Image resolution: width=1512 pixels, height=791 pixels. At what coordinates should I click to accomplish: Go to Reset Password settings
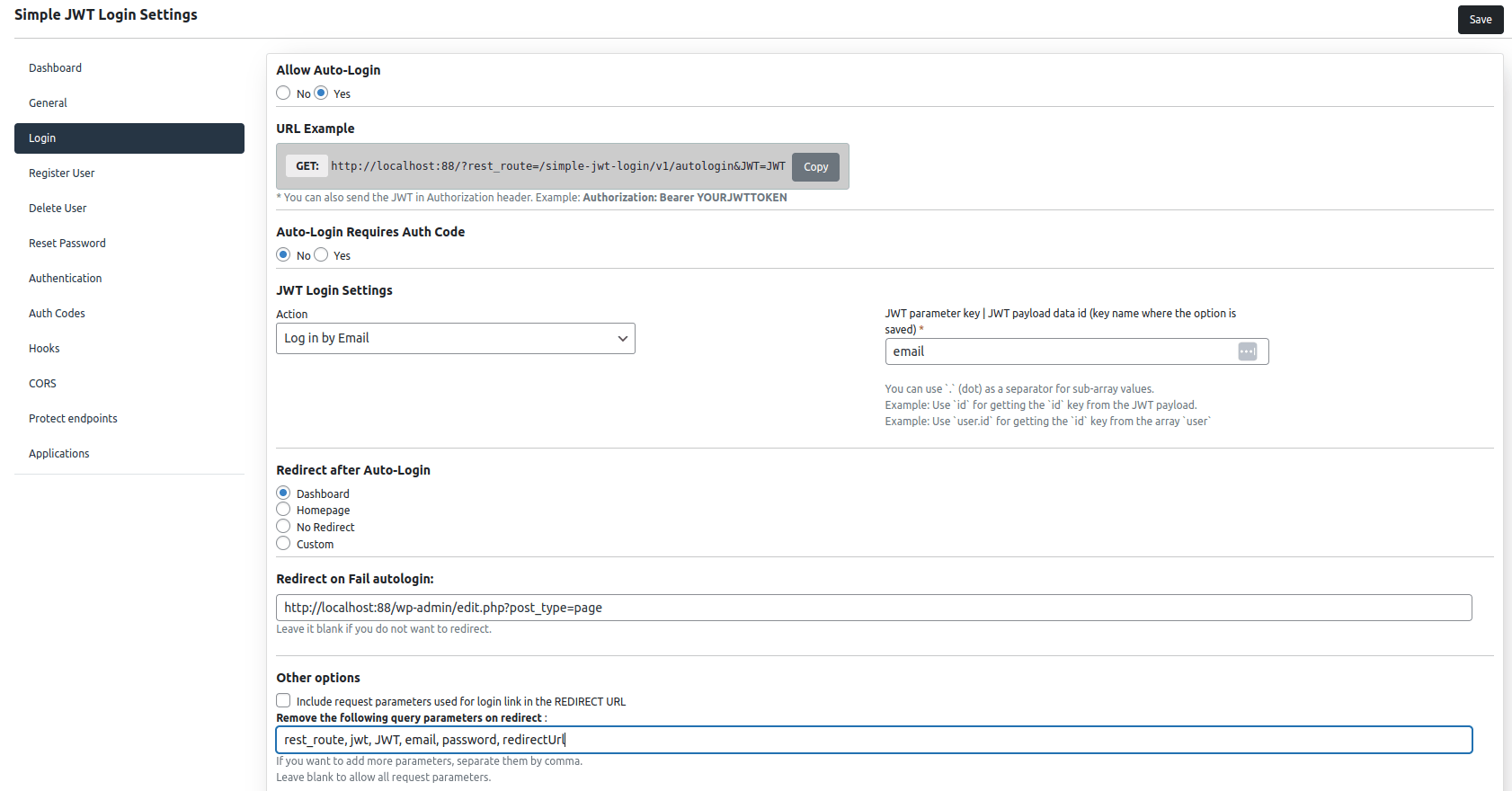tap(129, 244)
